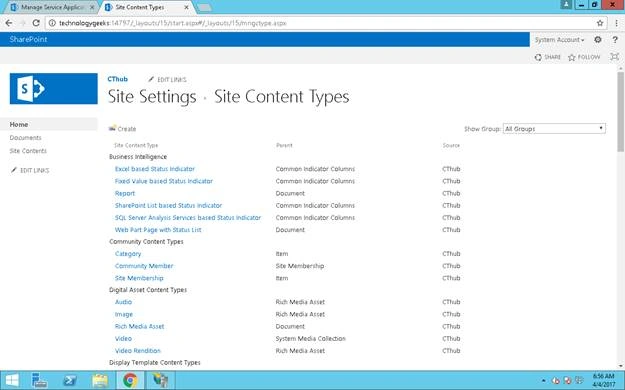Open the Report content type
The width and height of the screenshot is (625, 390).
click(125, 193)
